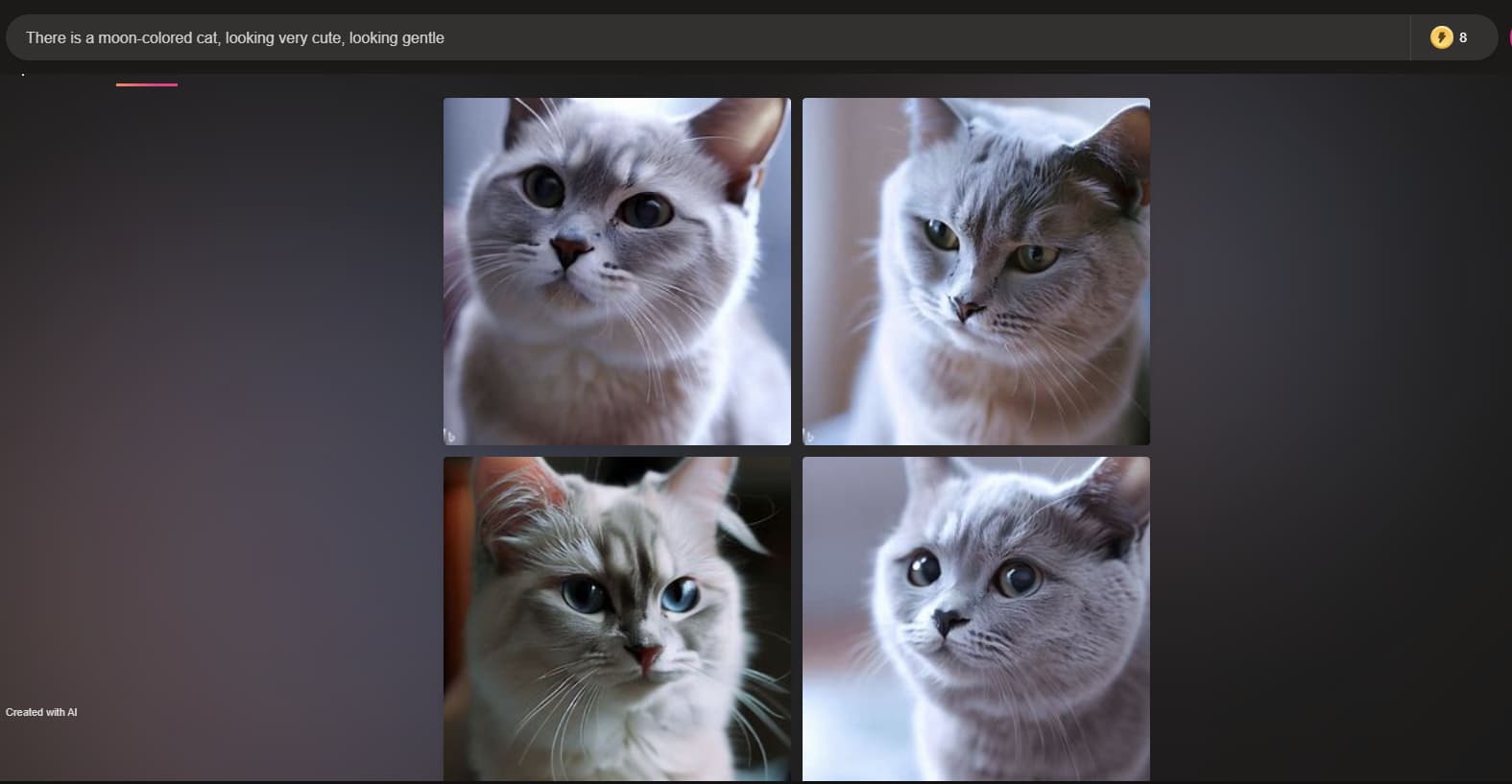Click the boost count number 8
This screenshot has height=784, width=1512.
click(x=1463, y=37)
